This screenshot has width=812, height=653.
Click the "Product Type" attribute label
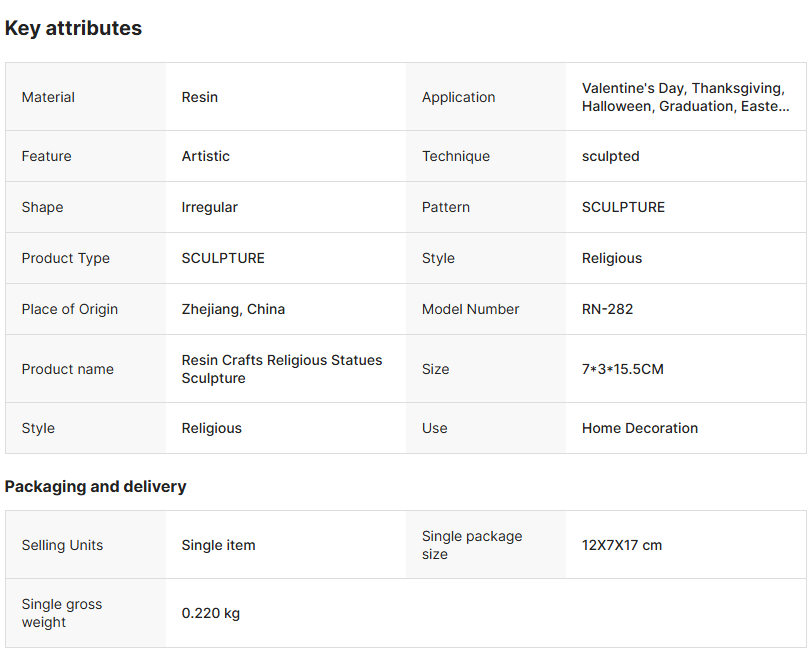[x=66, y=258]
